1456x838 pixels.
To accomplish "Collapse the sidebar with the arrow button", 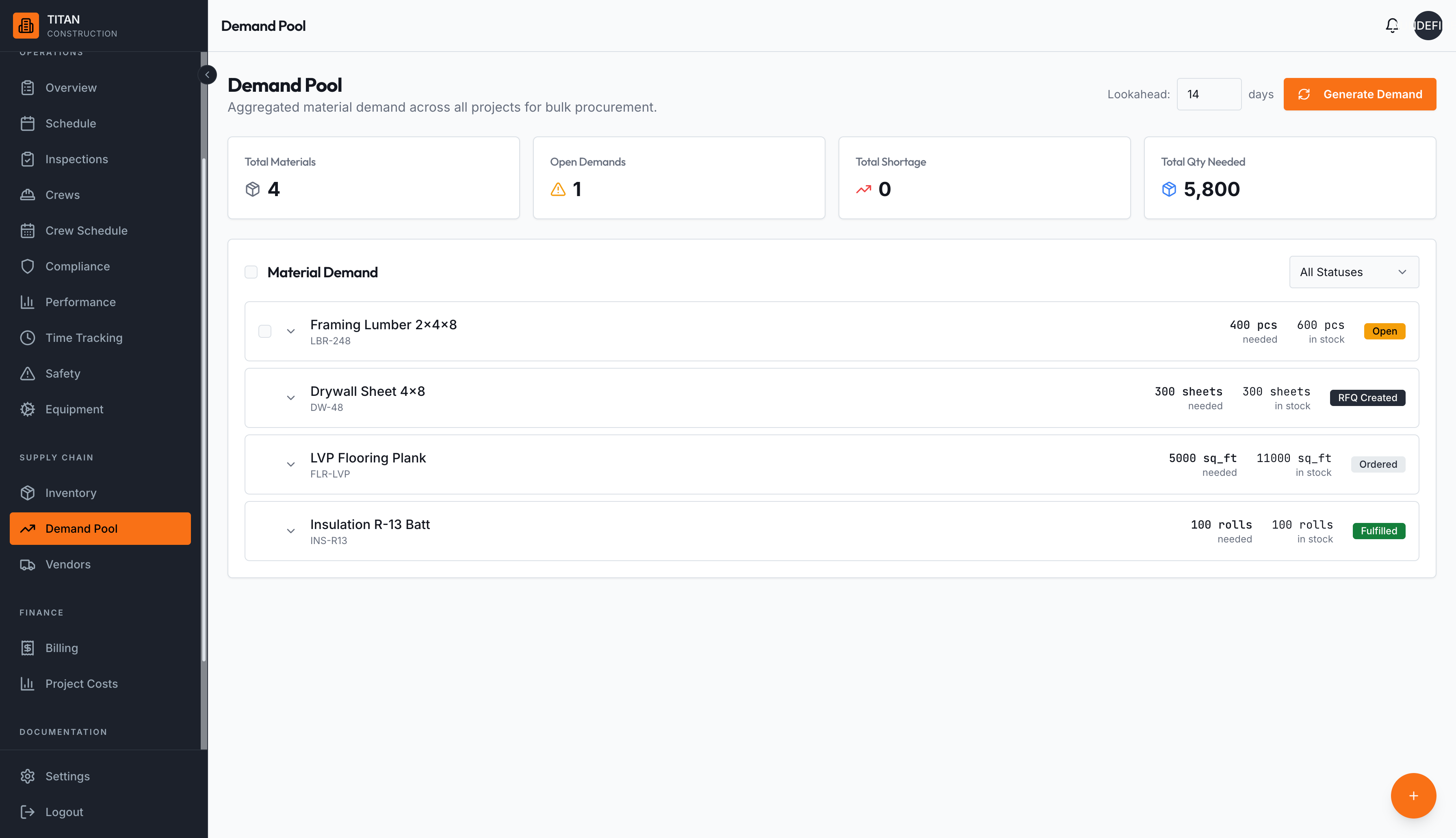I will point(207,75).
